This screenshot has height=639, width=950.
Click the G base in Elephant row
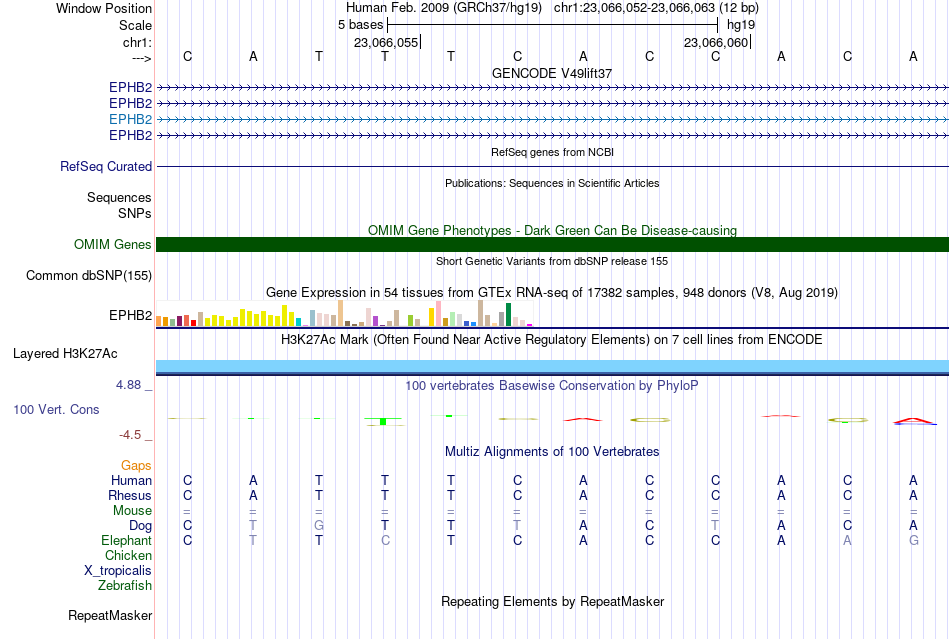tap(914, 540)
